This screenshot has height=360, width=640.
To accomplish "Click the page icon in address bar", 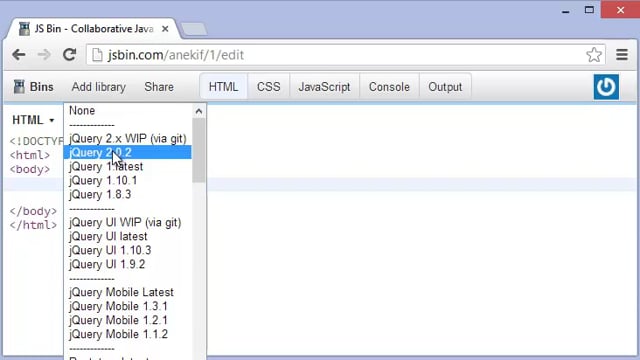I will [97, 55].
